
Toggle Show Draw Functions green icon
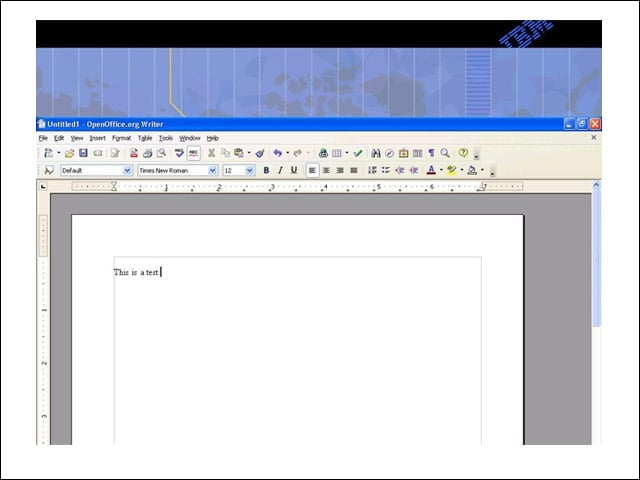point(358,153)
